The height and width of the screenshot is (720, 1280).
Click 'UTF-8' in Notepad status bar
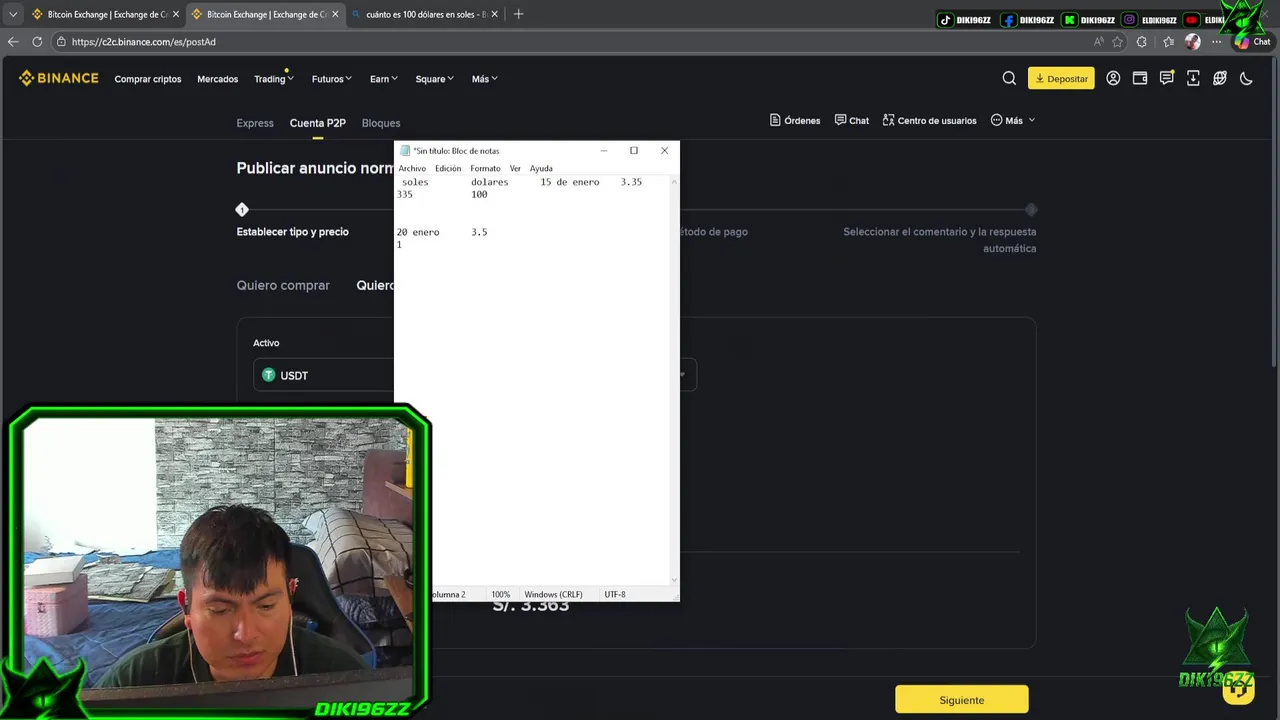click(x=615, y=594)
